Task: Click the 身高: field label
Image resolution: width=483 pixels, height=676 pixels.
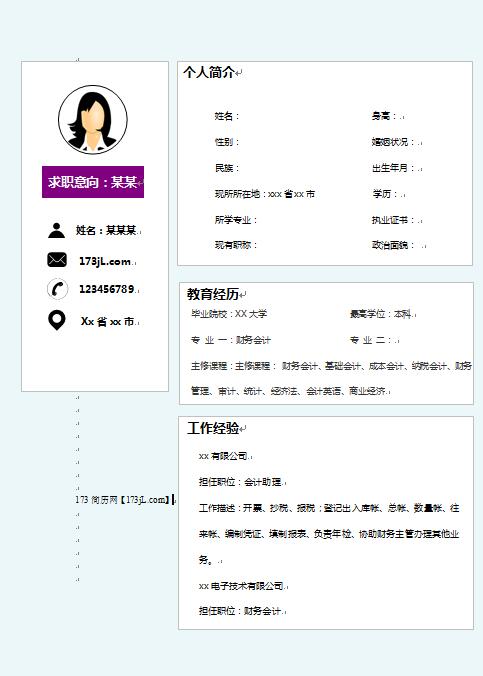Action: [385, 116]
